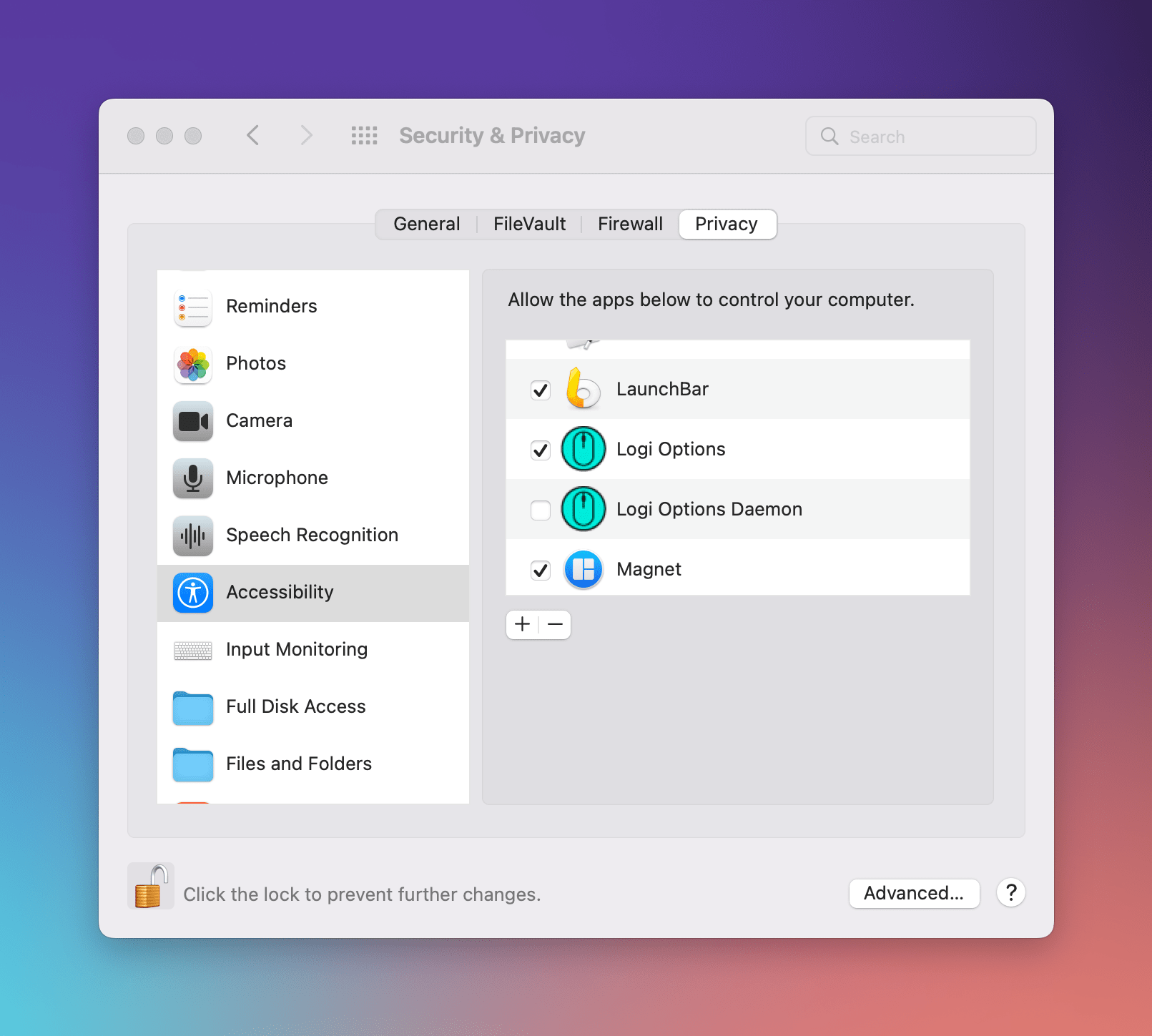Click the lock to prevent changes
This screenshot has height=1036, width=1152.
(x=151, y=886)
